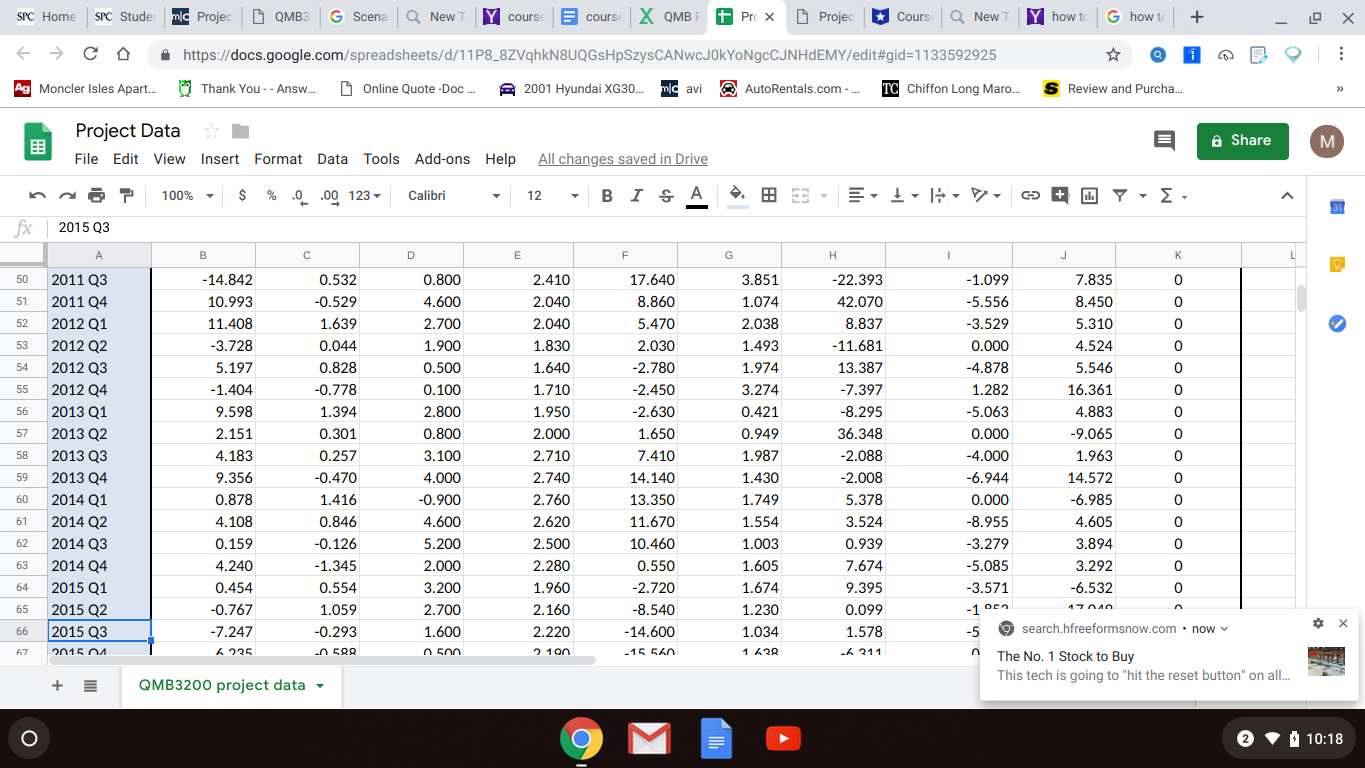The image size is (1365, 768).
Task: Open the Calibri font dropdown
Action: [454, 196]
